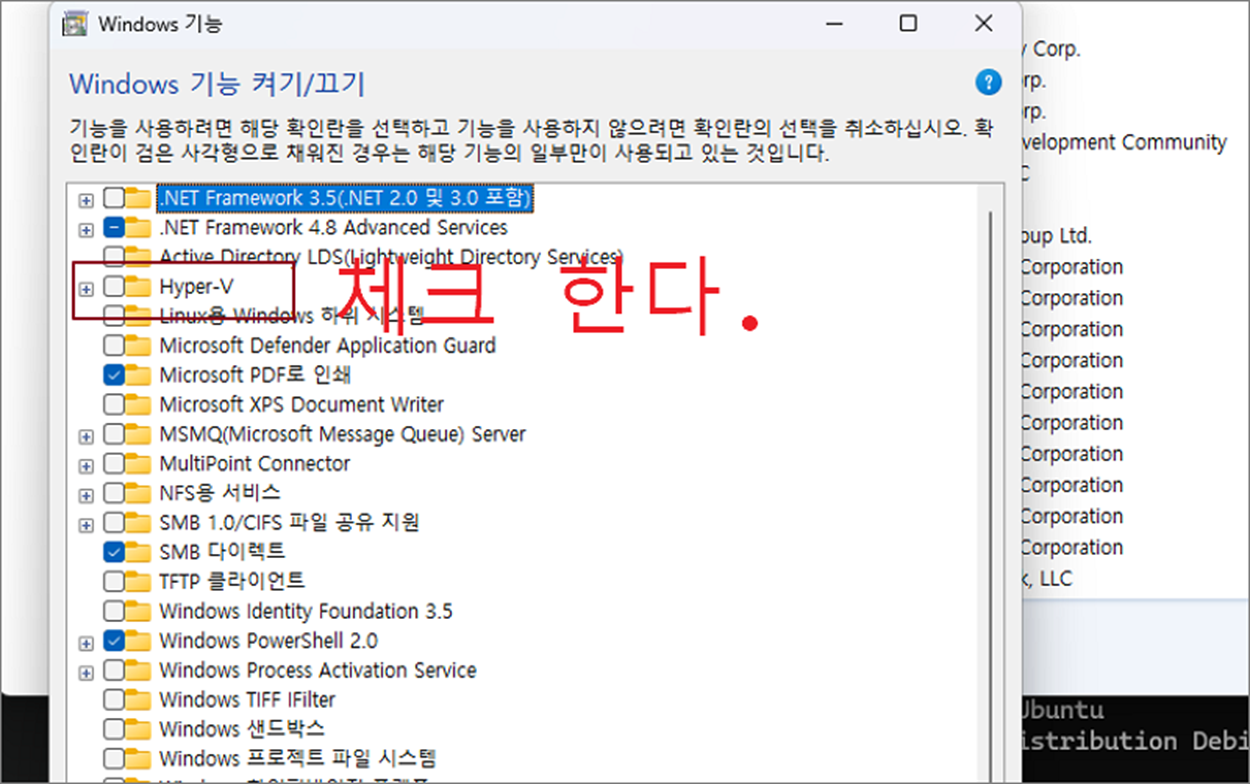
Task: Select .NET Framework 3.5 feature label
Action: pos(345,199)
